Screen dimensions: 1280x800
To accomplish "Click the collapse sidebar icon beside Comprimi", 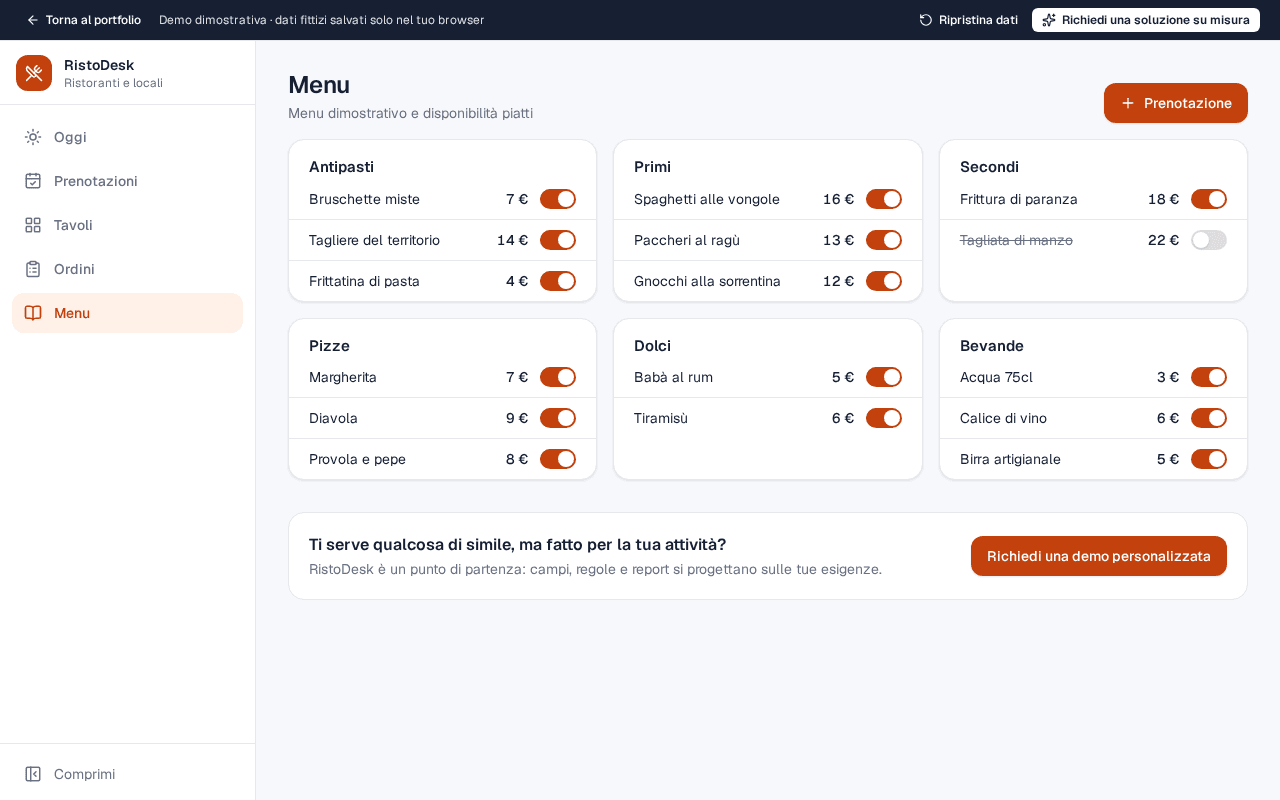I will (x=33, y=774).
